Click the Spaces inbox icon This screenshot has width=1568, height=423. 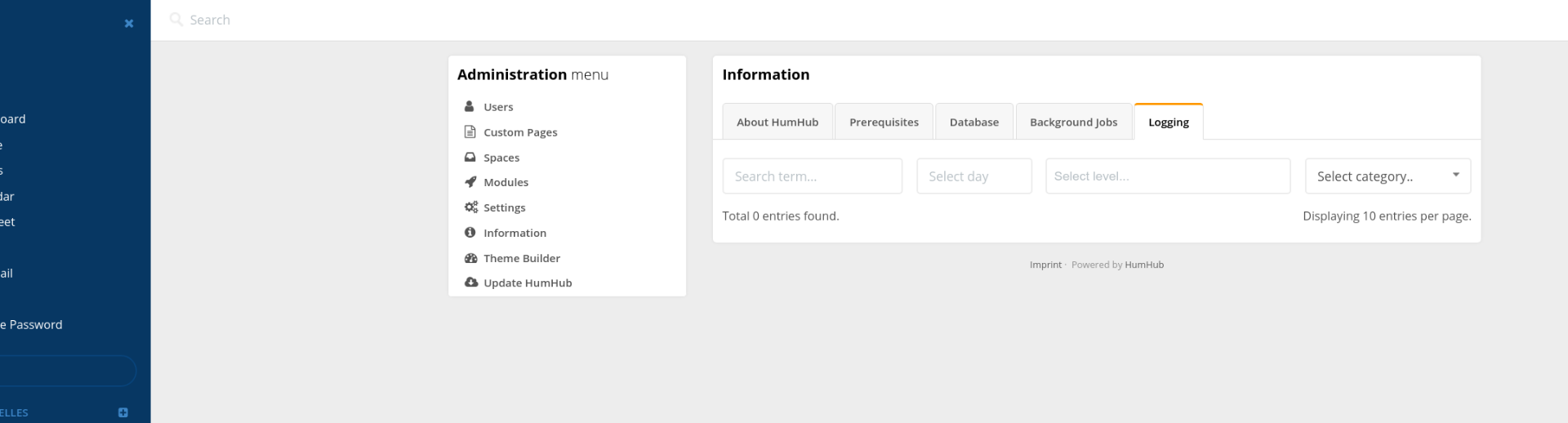470,157
